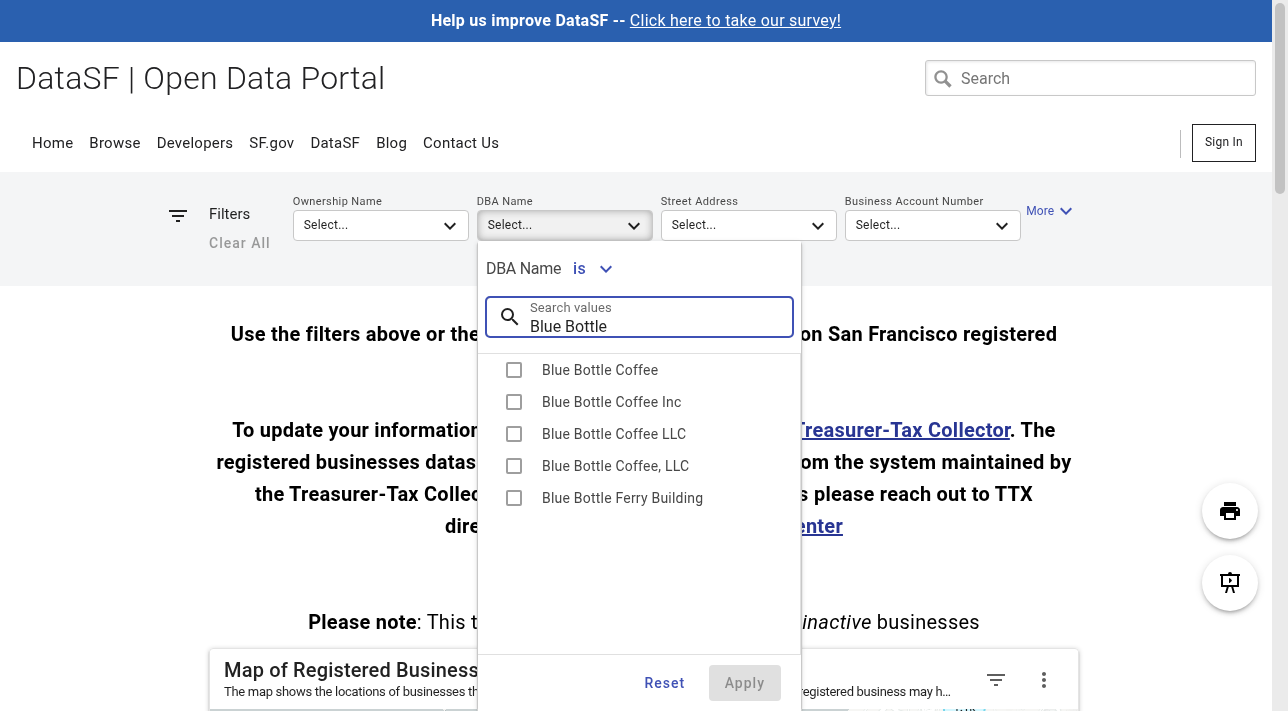Click the print floating button
Image resolution: width=1288 pixels, height=711 pixels.
1230,511
